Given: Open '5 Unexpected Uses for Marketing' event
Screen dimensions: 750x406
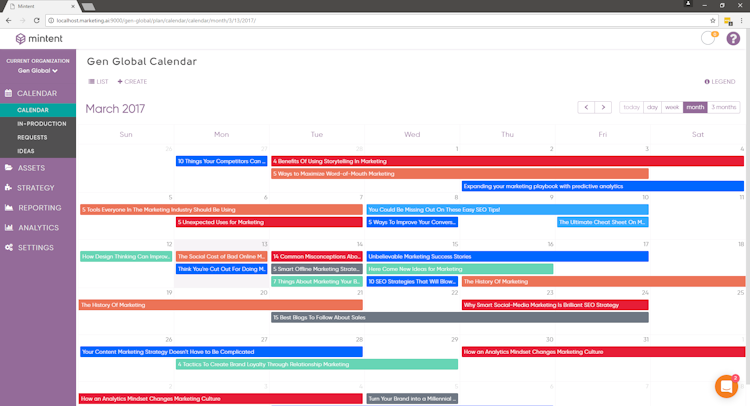Looking at the screenshot, I should 269,222.
